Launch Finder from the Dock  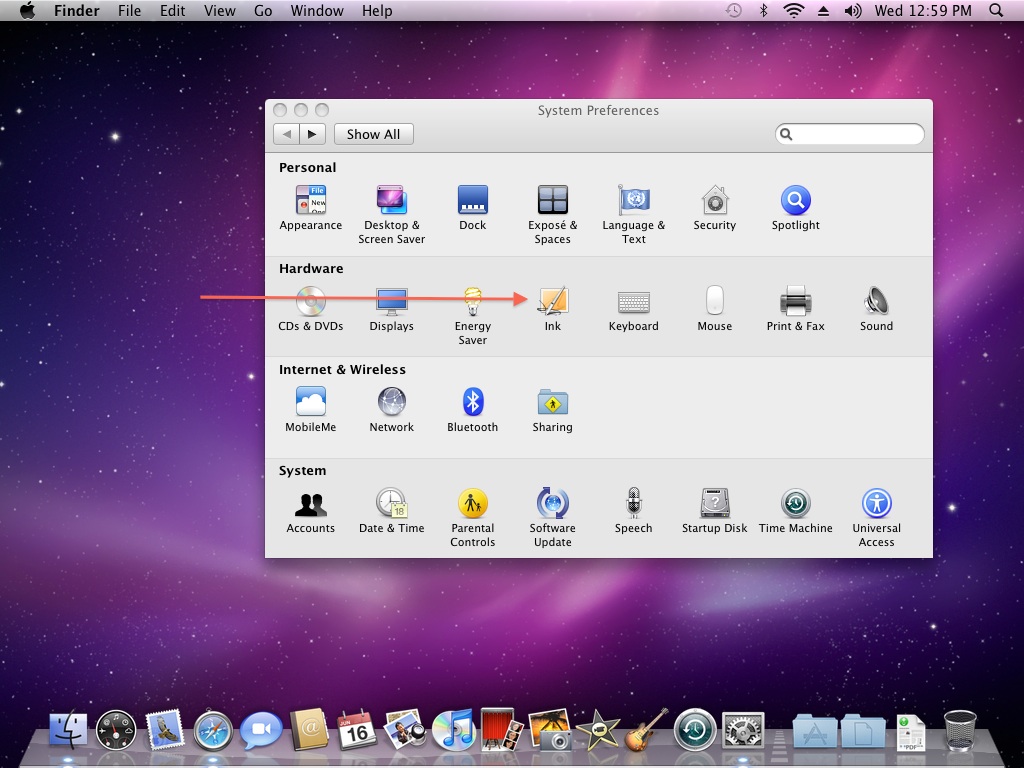68,729
